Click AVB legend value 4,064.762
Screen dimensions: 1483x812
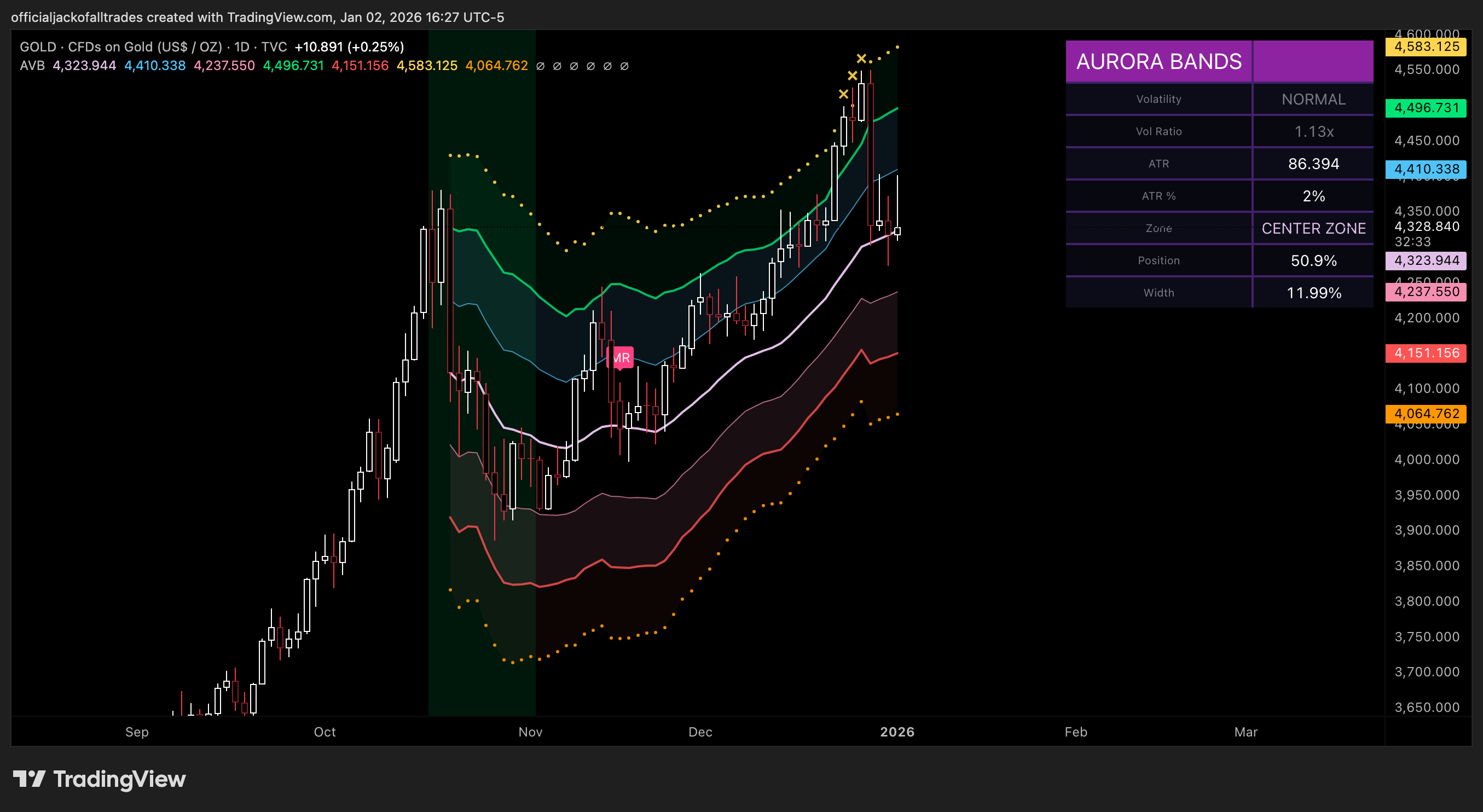[x=497, y=66]
